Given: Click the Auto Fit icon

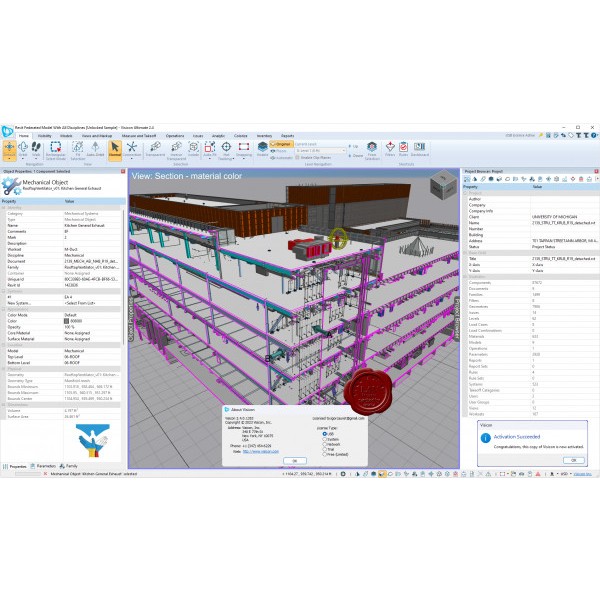Looking at the screenshot, I should (x=210, y=149).
